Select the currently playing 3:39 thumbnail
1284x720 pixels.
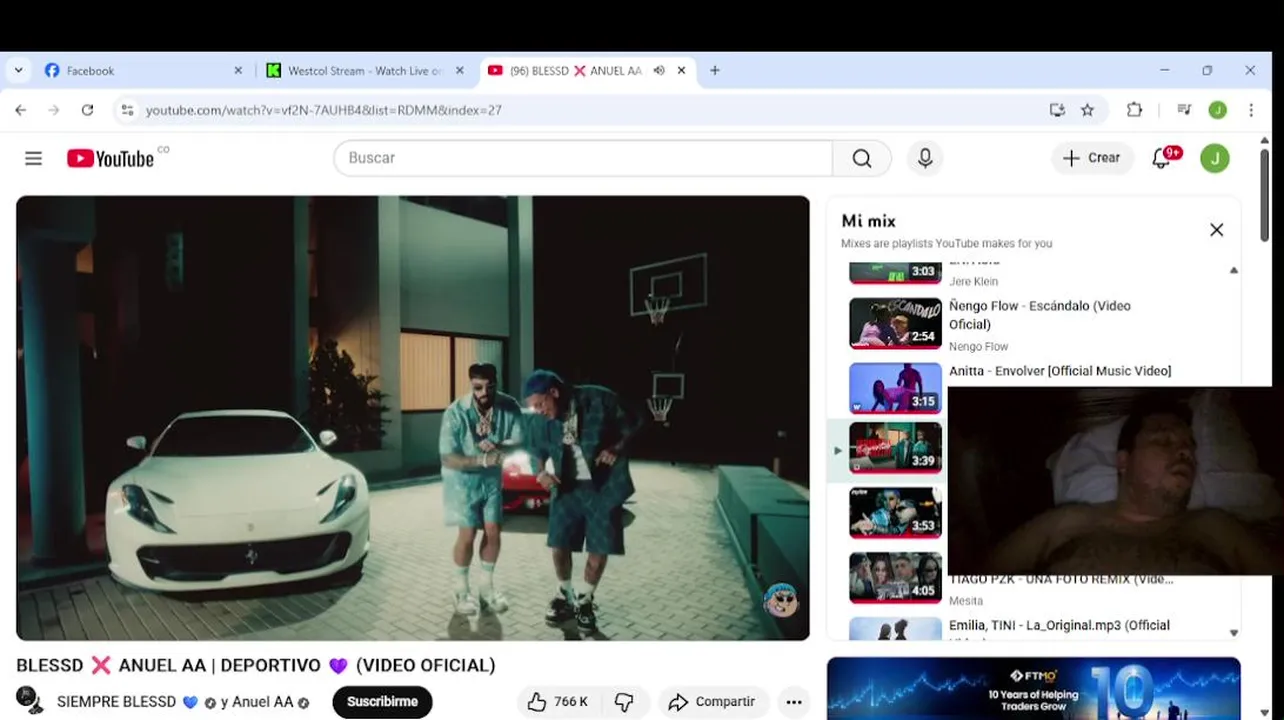(x=895, y=448)
